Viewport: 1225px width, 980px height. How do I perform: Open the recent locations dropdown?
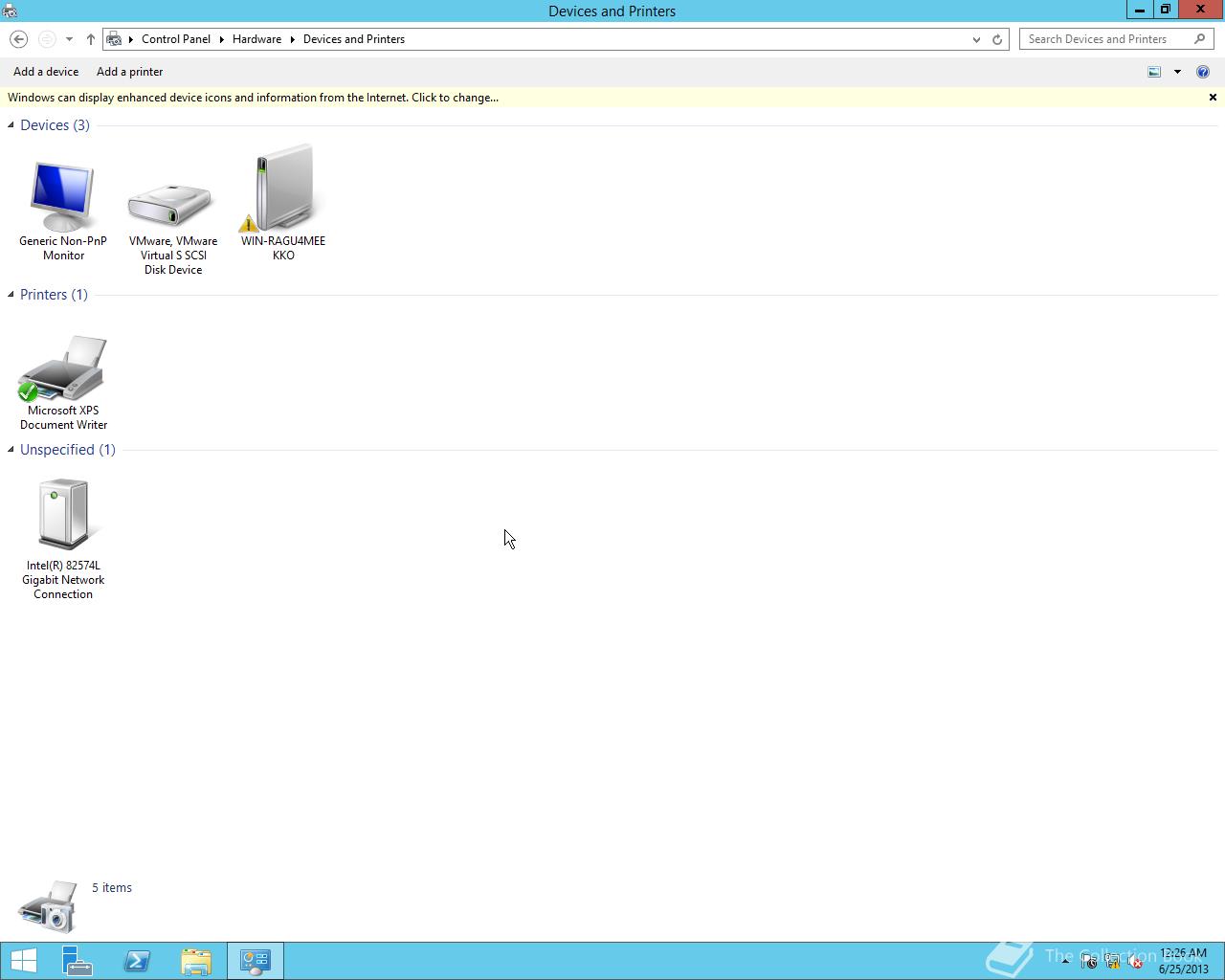pyautogui.click(x=69, y=39)
